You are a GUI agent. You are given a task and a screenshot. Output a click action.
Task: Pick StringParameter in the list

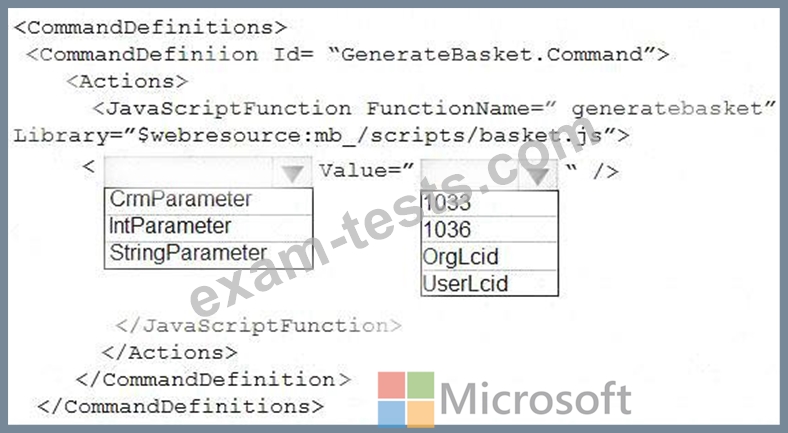(x=187, y=253)
